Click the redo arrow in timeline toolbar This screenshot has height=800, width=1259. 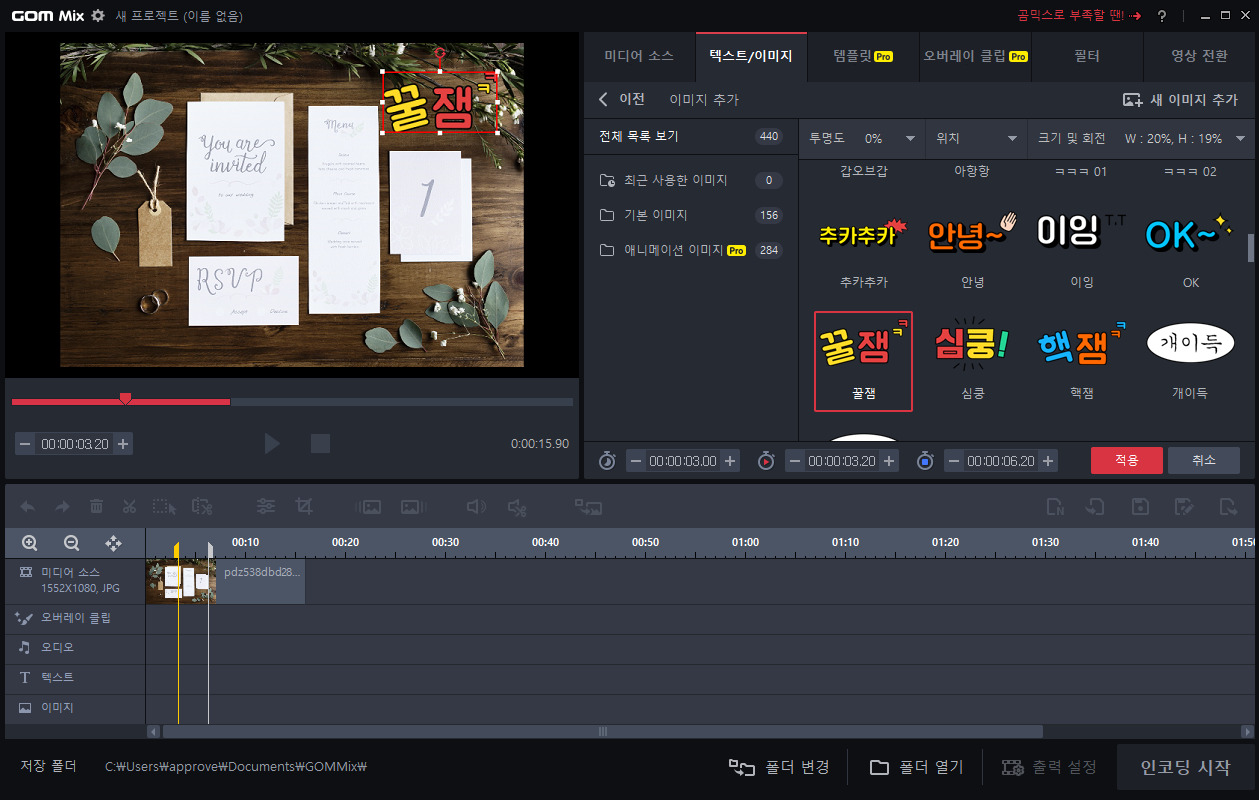62,507
